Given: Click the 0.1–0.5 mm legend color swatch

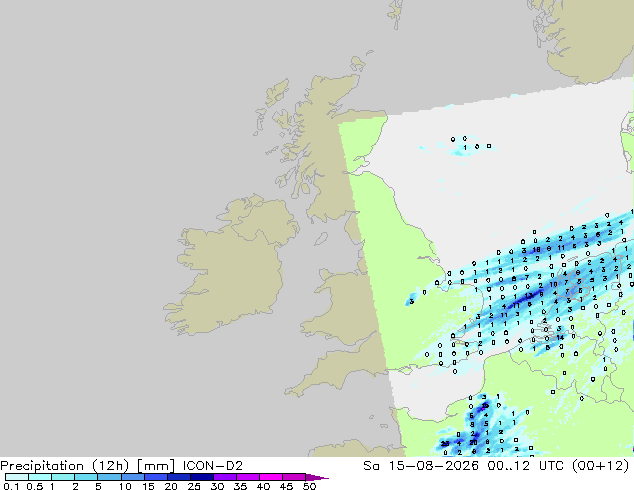Looking at the screenshot, I should [x=17, y=477].
